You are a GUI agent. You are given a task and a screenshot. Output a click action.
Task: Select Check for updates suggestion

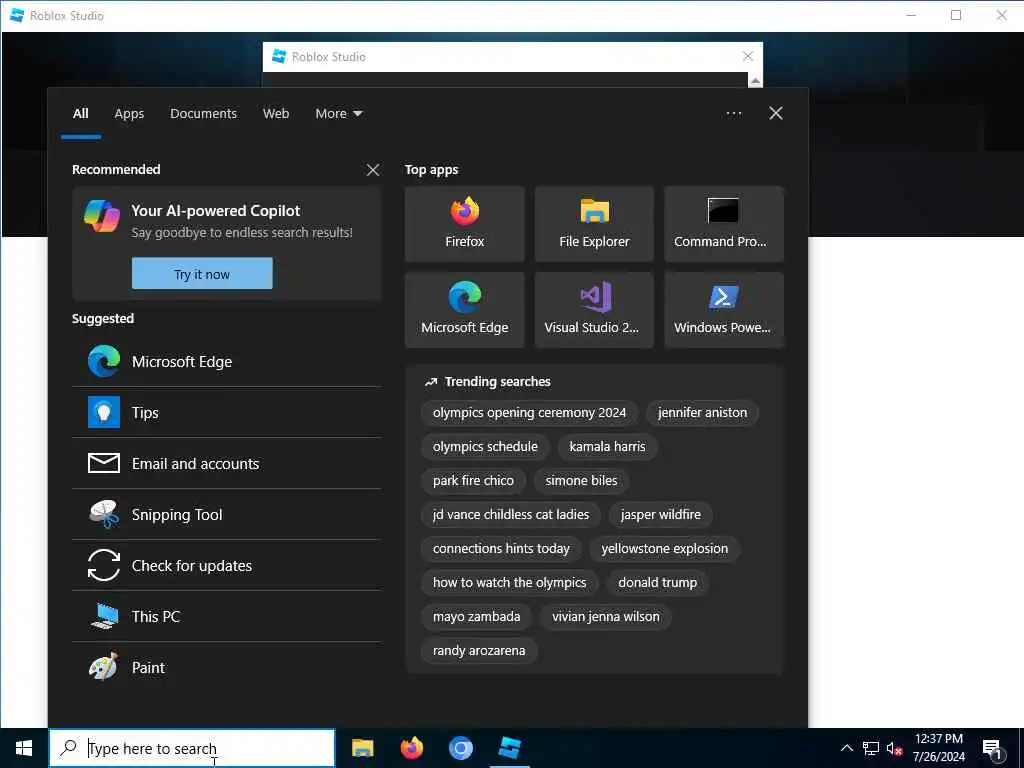(x=226, y=566)
